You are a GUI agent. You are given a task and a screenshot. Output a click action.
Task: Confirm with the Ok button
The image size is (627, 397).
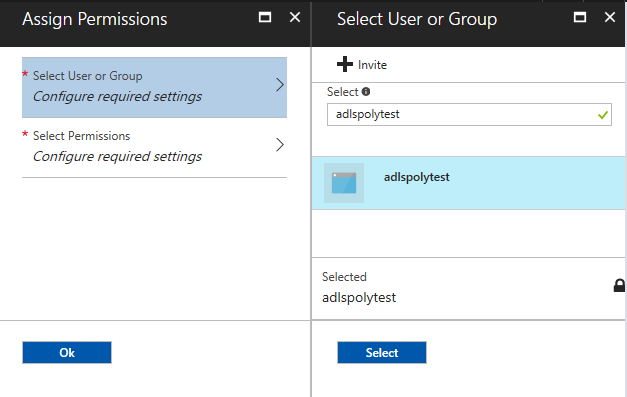point(67,353)
